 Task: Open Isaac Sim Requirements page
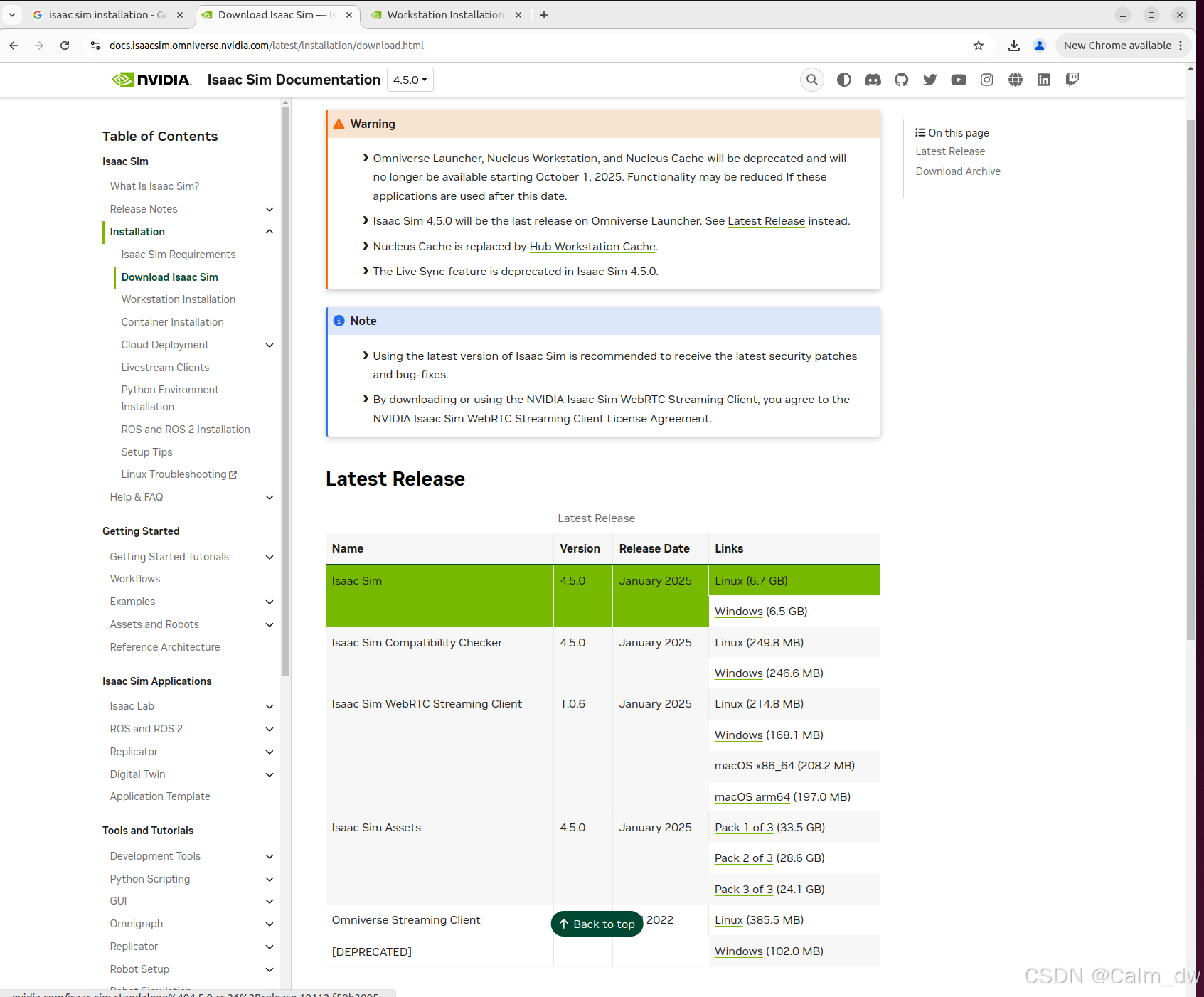179,255
